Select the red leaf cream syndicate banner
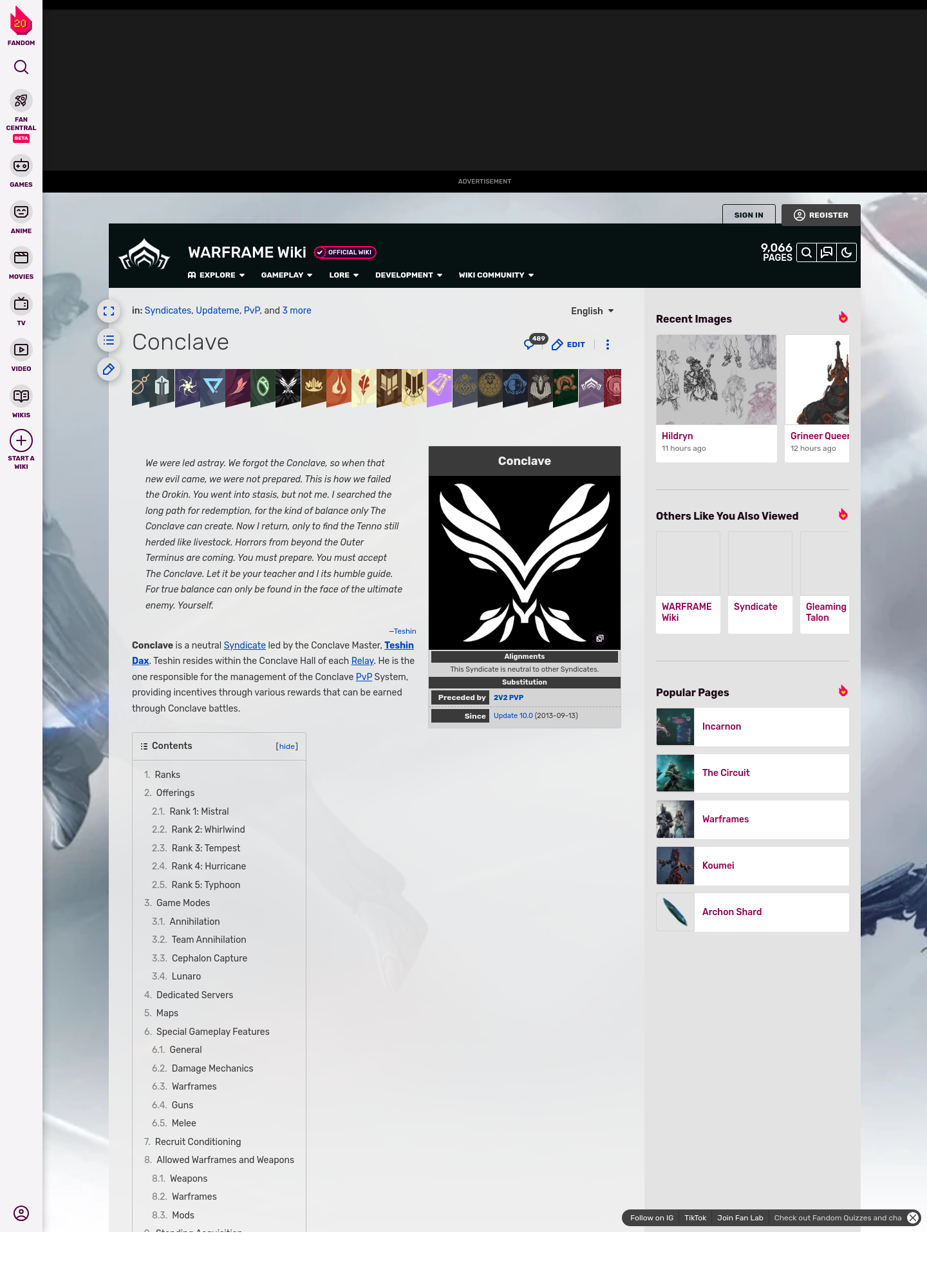The height and width of the screenshot is (1288, 927). (364, 388)
